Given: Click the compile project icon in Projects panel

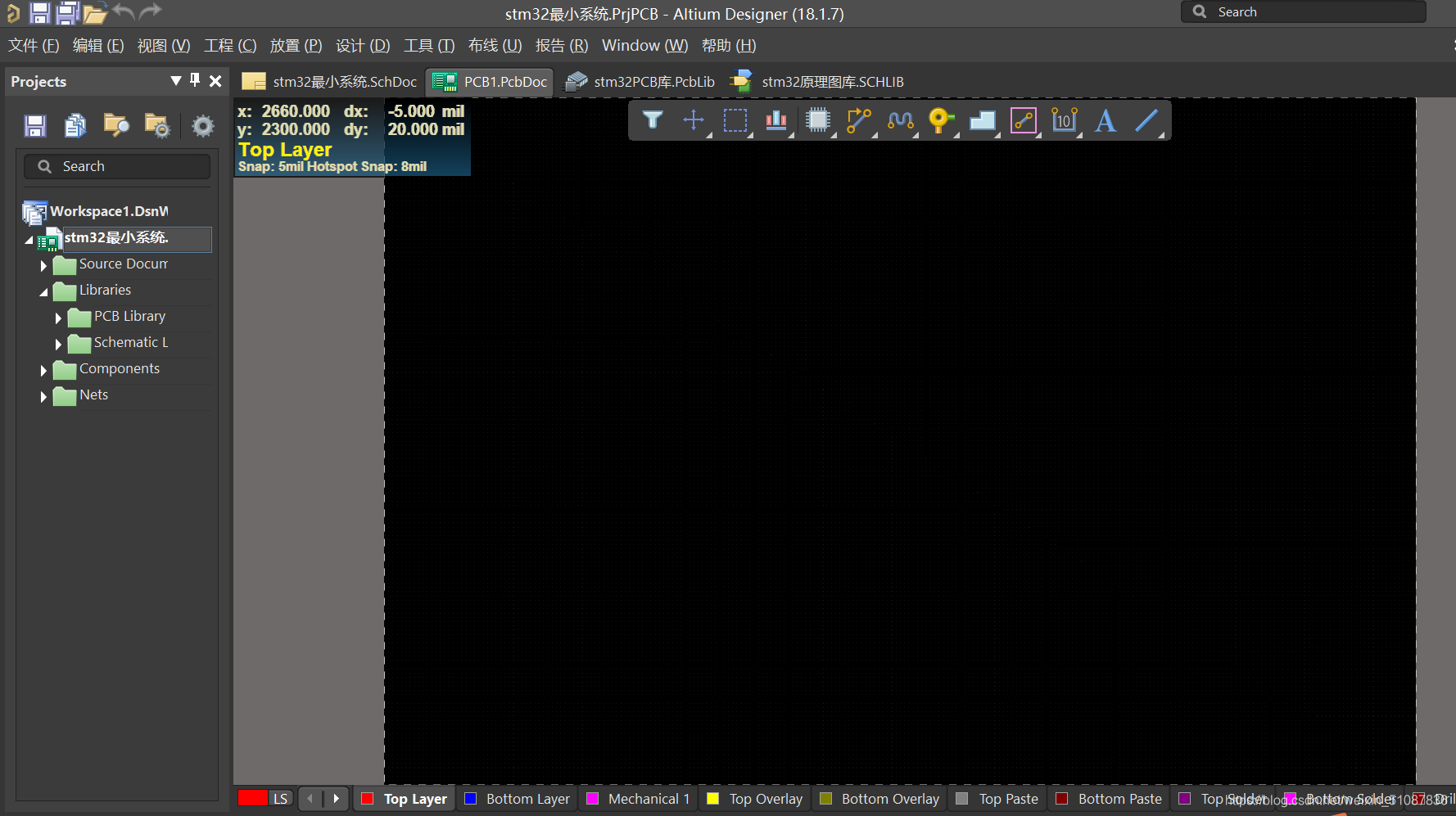Looking at the screenshot, I should (75, 125).
